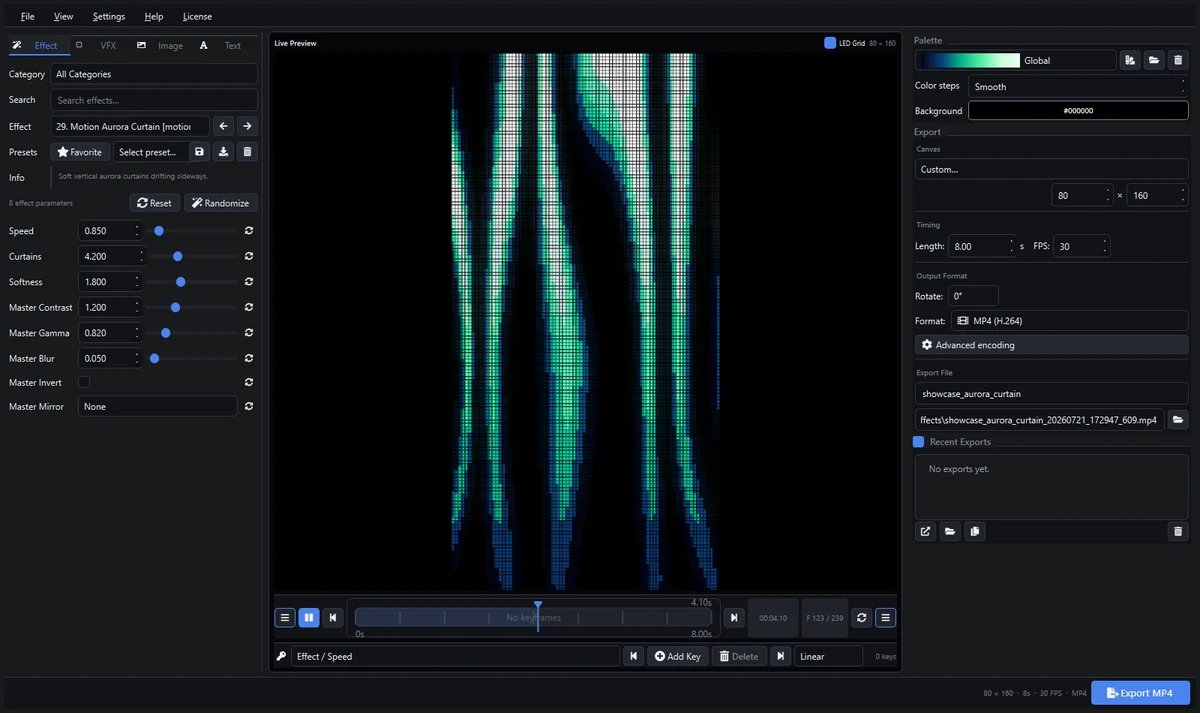The image size is (1200, 713).
Task: Open the left timeline menu icon
Action: (x=285, y=618)
